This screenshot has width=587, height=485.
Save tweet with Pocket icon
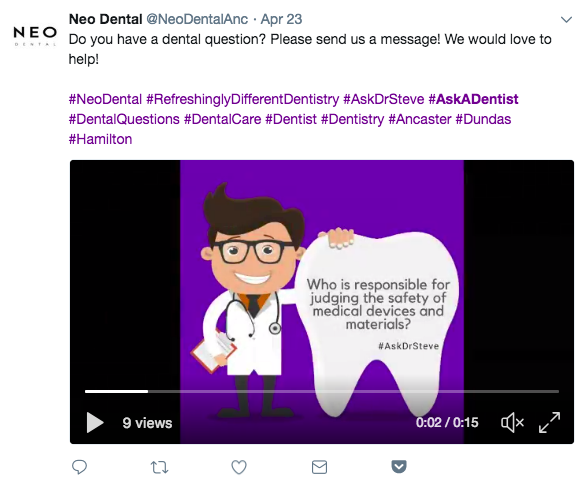[399, 467]
